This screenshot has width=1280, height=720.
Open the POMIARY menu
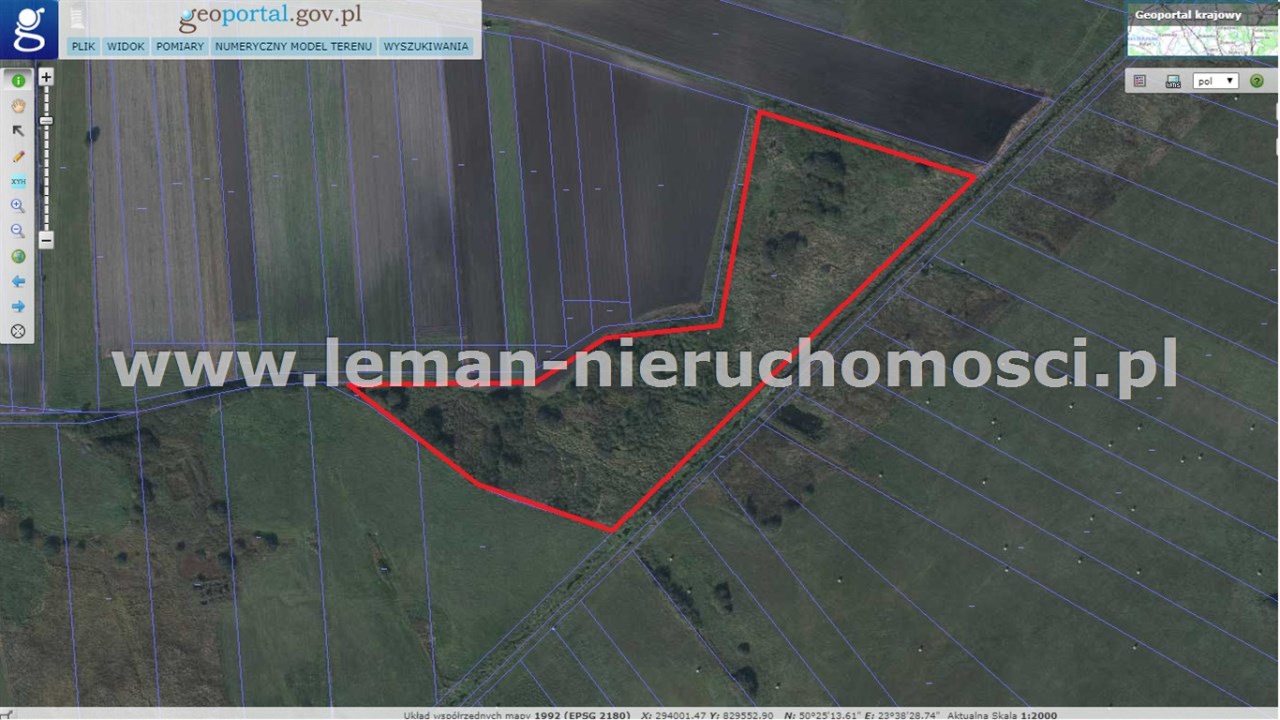coord(180,46)
